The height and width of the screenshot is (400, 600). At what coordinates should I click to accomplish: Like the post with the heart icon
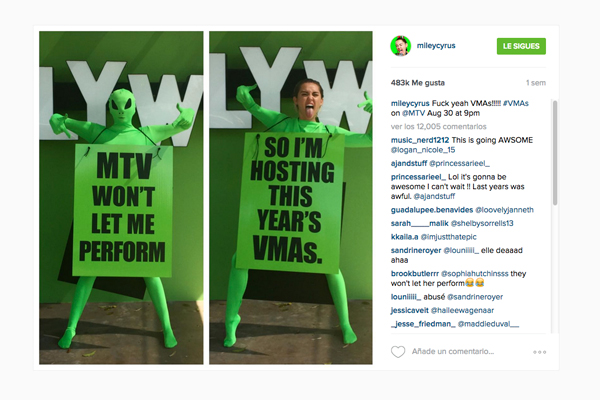[x=398, y=351]
